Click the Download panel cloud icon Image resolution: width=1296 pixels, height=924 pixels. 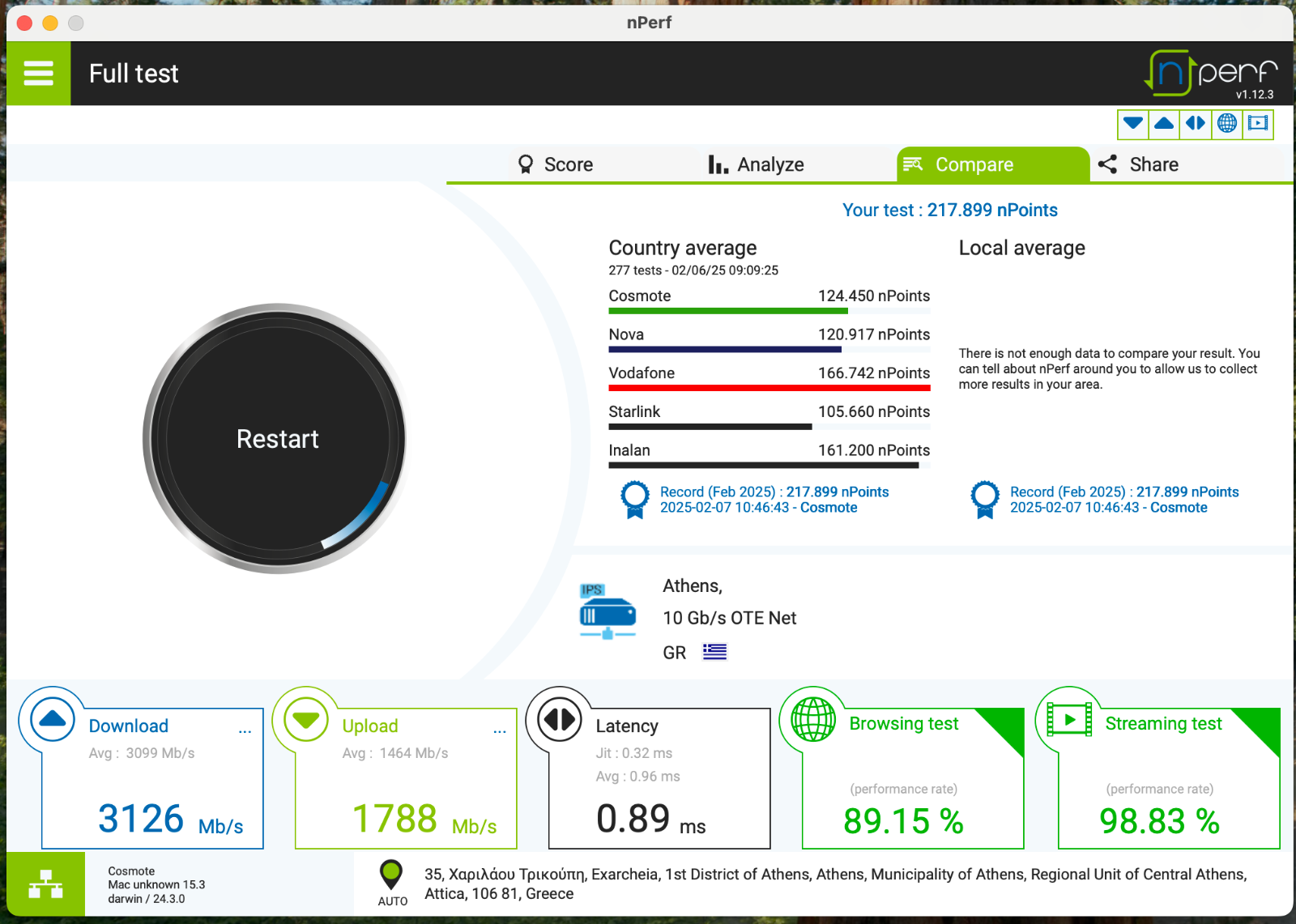tap(53, 718)
